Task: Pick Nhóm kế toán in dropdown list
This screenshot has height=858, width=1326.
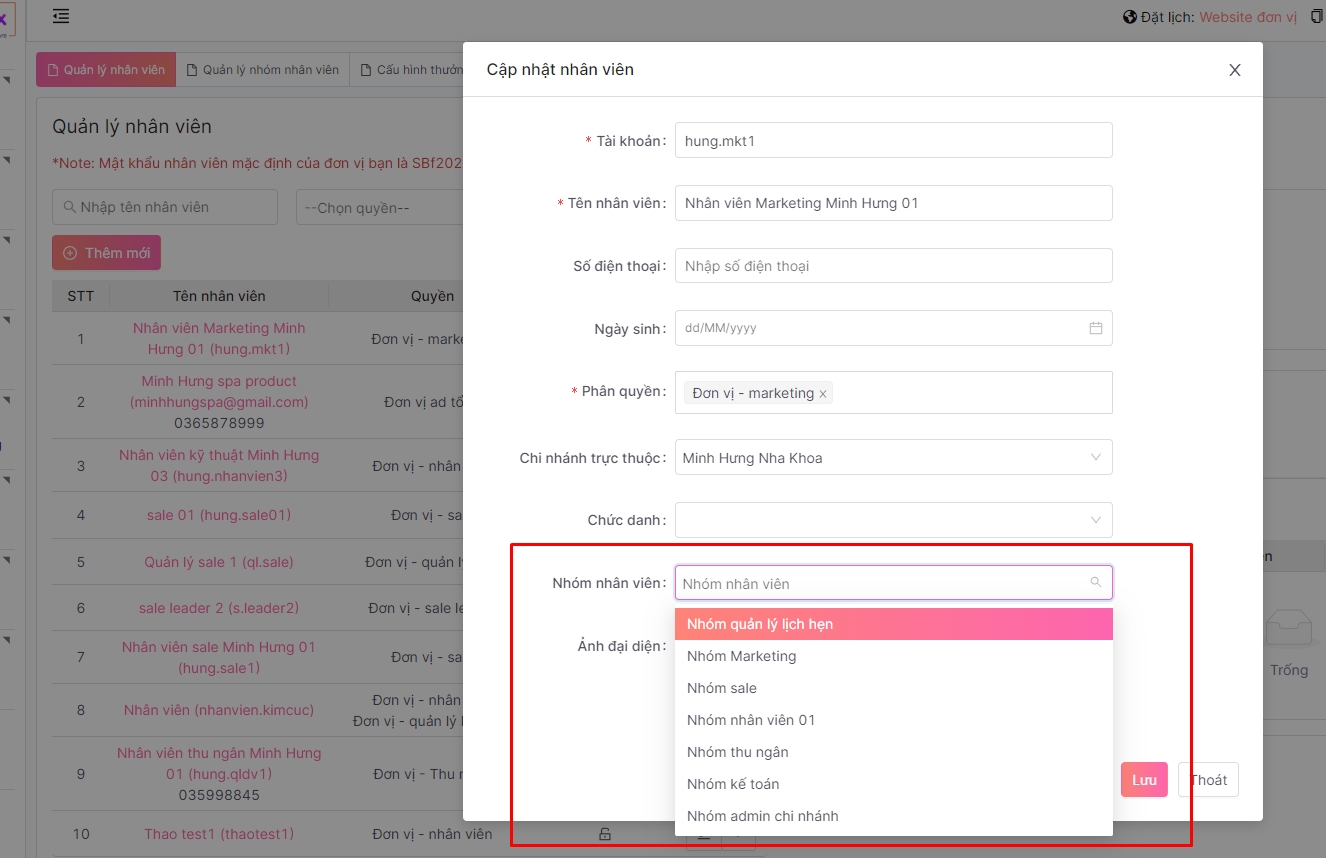Action: 733,784
